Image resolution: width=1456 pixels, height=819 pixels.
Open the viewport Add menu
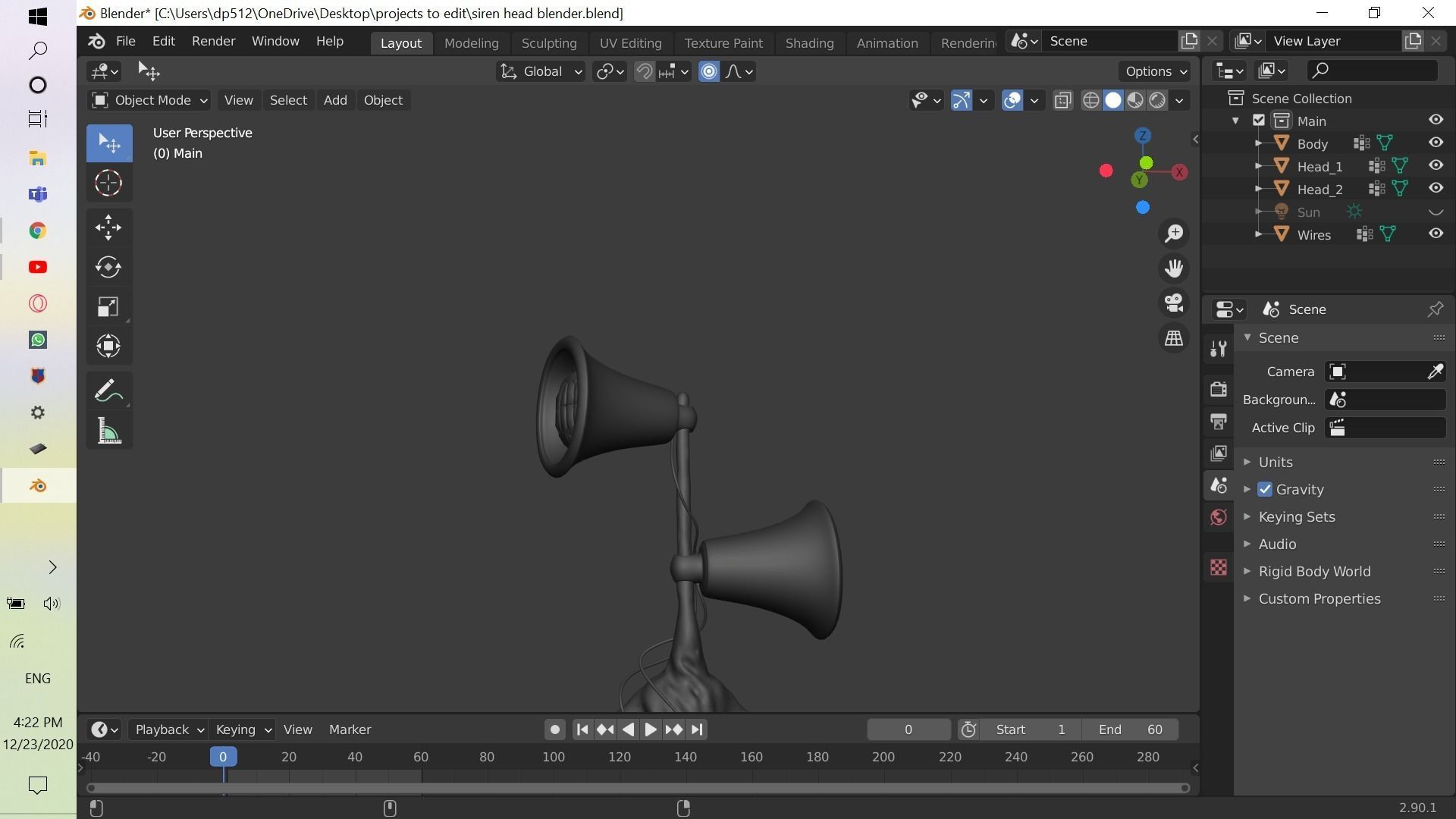click(335, 100)
